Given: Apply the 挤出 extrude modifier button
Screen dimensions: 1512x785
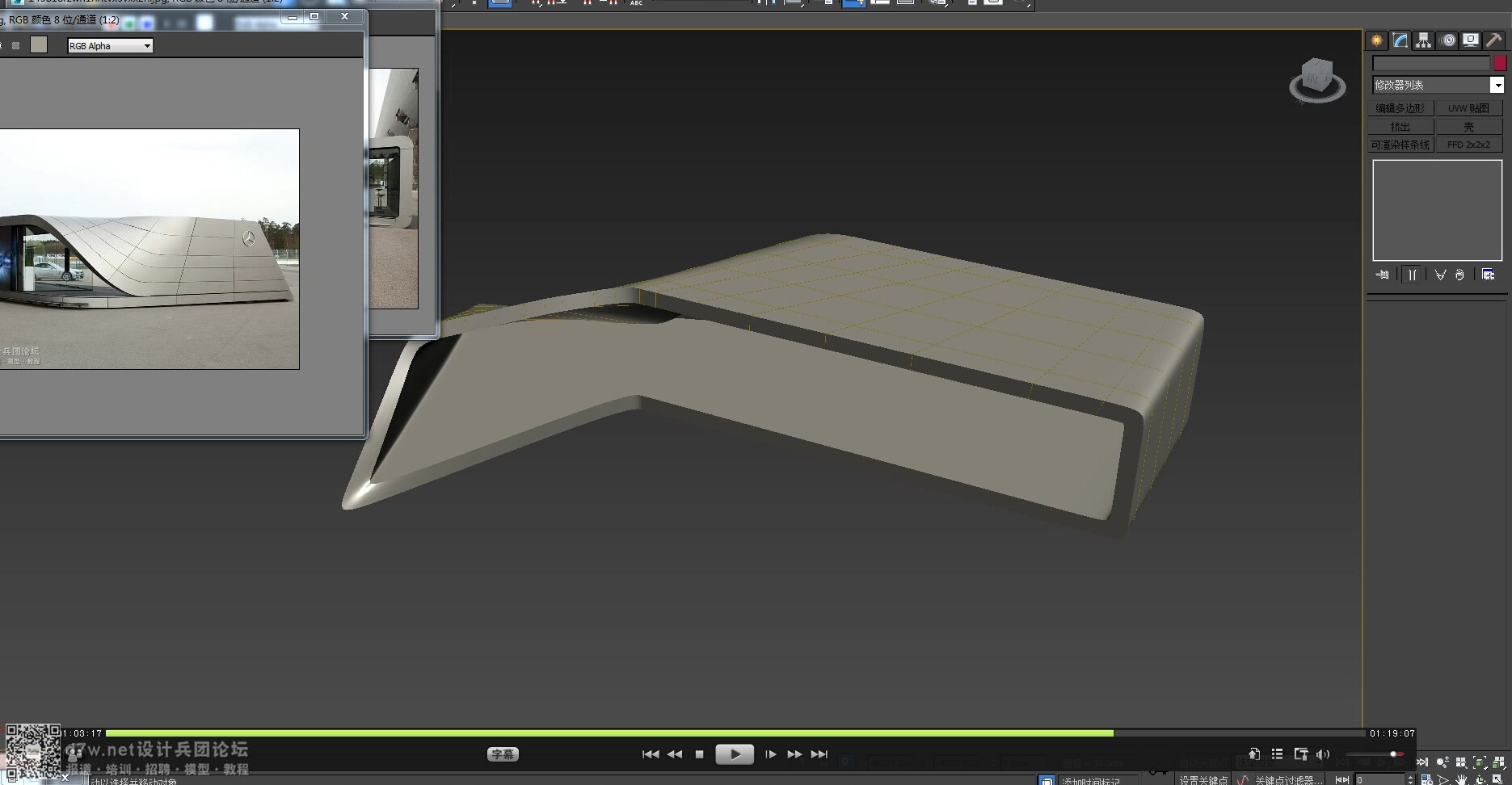Looking at the screenshot, I should pyautogui.click(x=1400, y=127).
